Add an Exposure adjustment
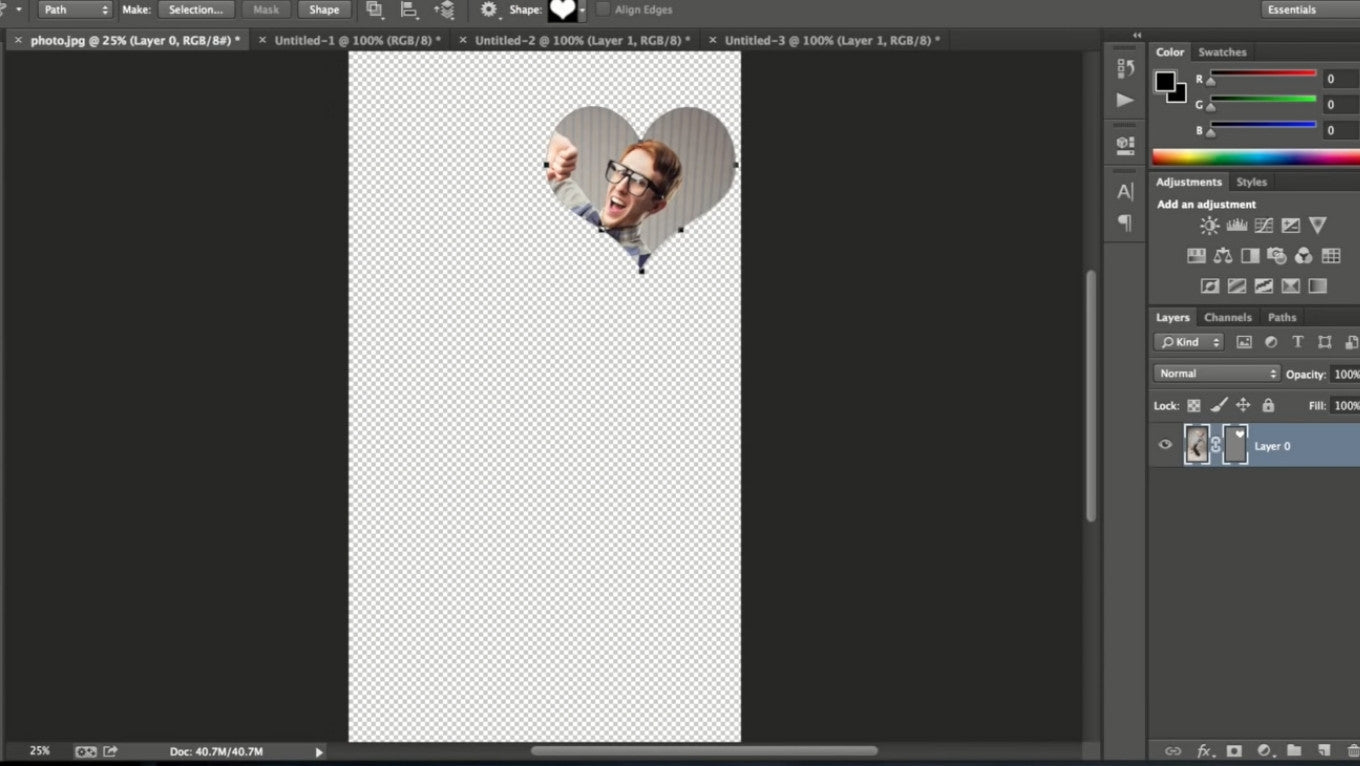 pyautogui.click(x=1291, y=226)
